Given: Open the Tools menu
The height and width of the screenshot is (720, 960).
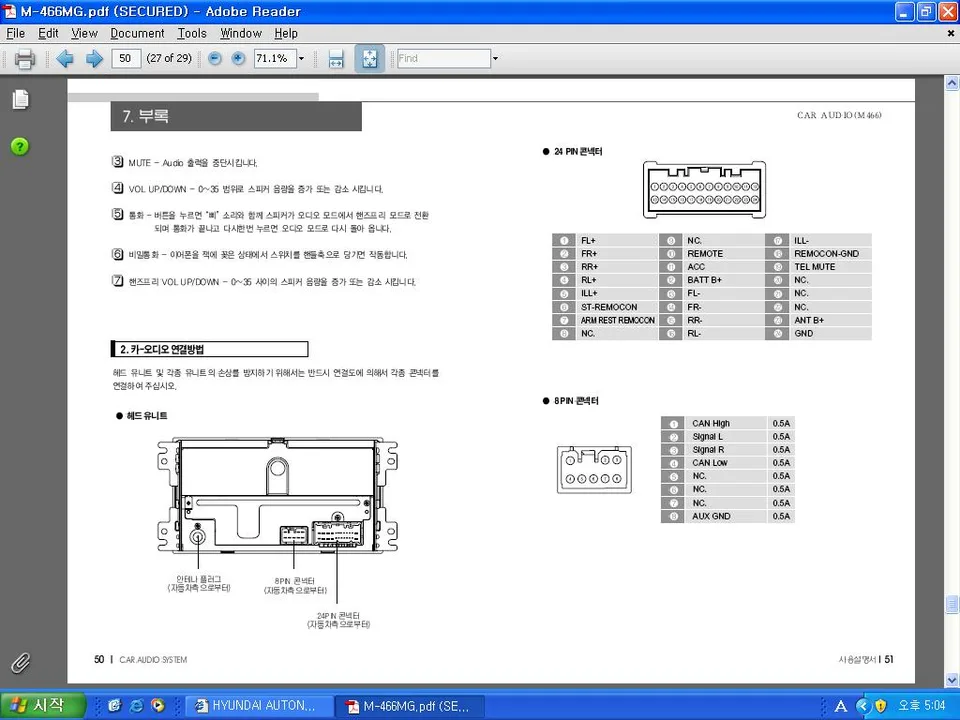Looking at the screenshot, I should (192, 33).
